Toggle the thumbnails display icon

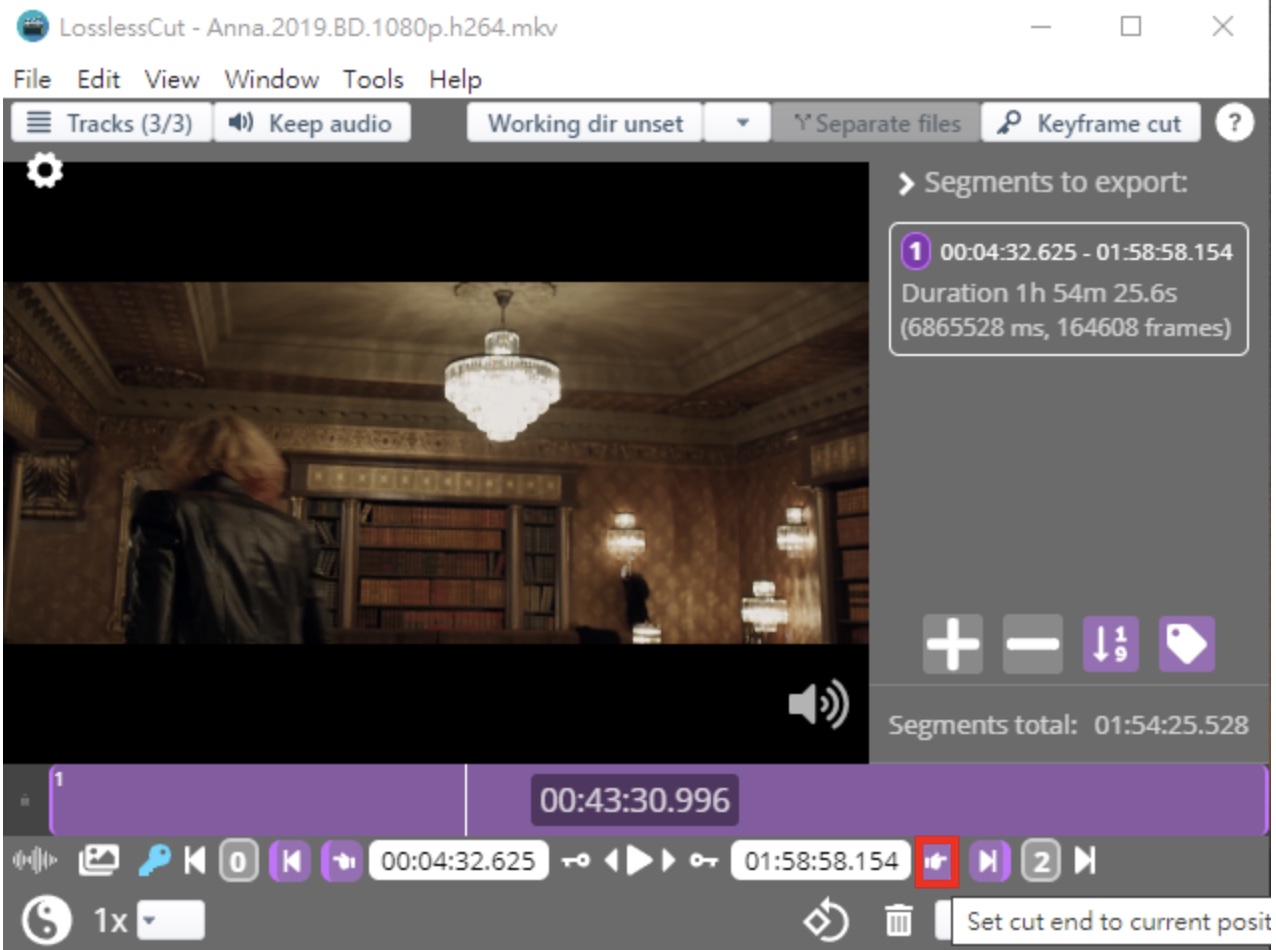coord(98,860)
